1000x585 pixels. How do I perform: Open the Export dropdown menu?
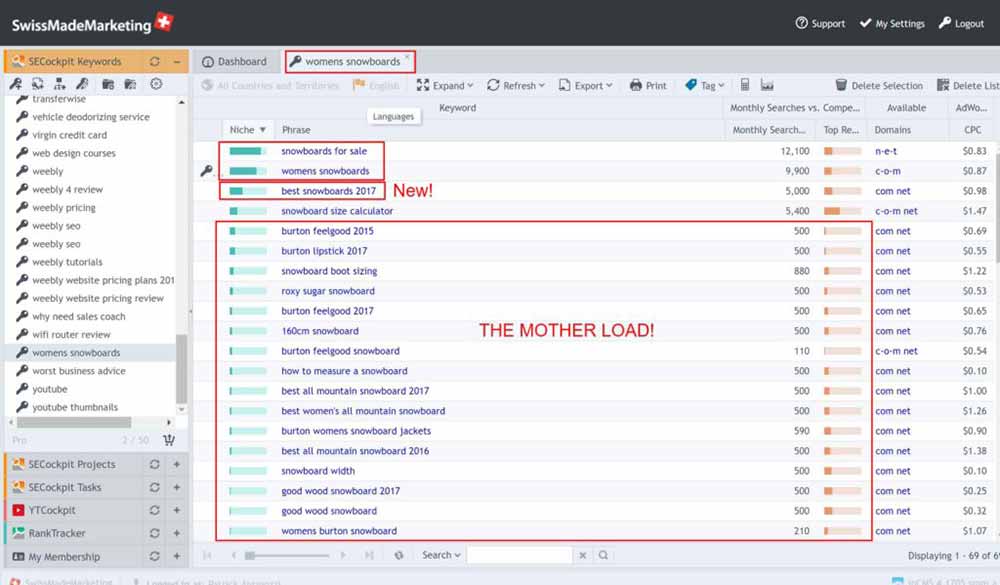coord(585,85)
